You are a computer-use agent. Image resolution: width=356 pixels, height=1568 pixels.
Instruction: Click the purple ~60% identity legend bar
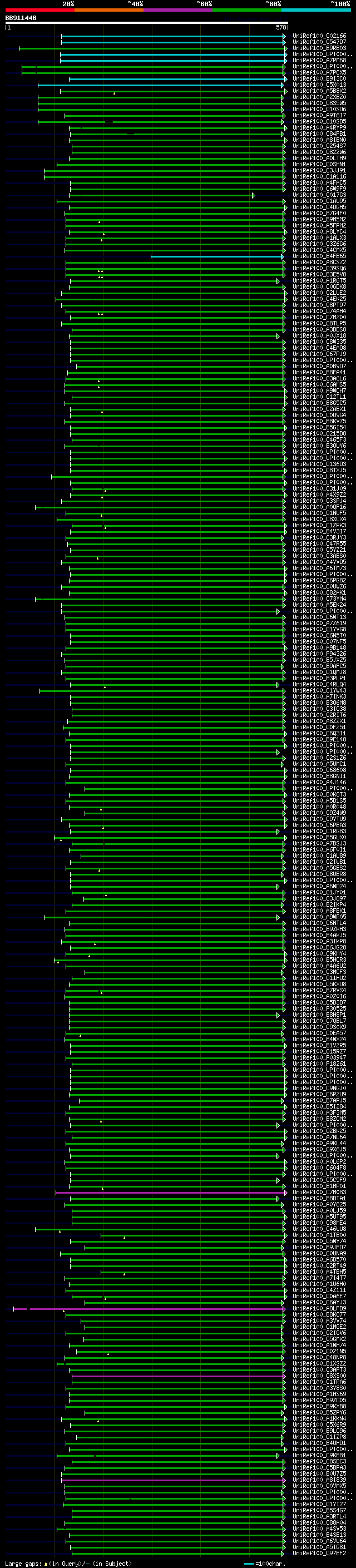[177, 10]
